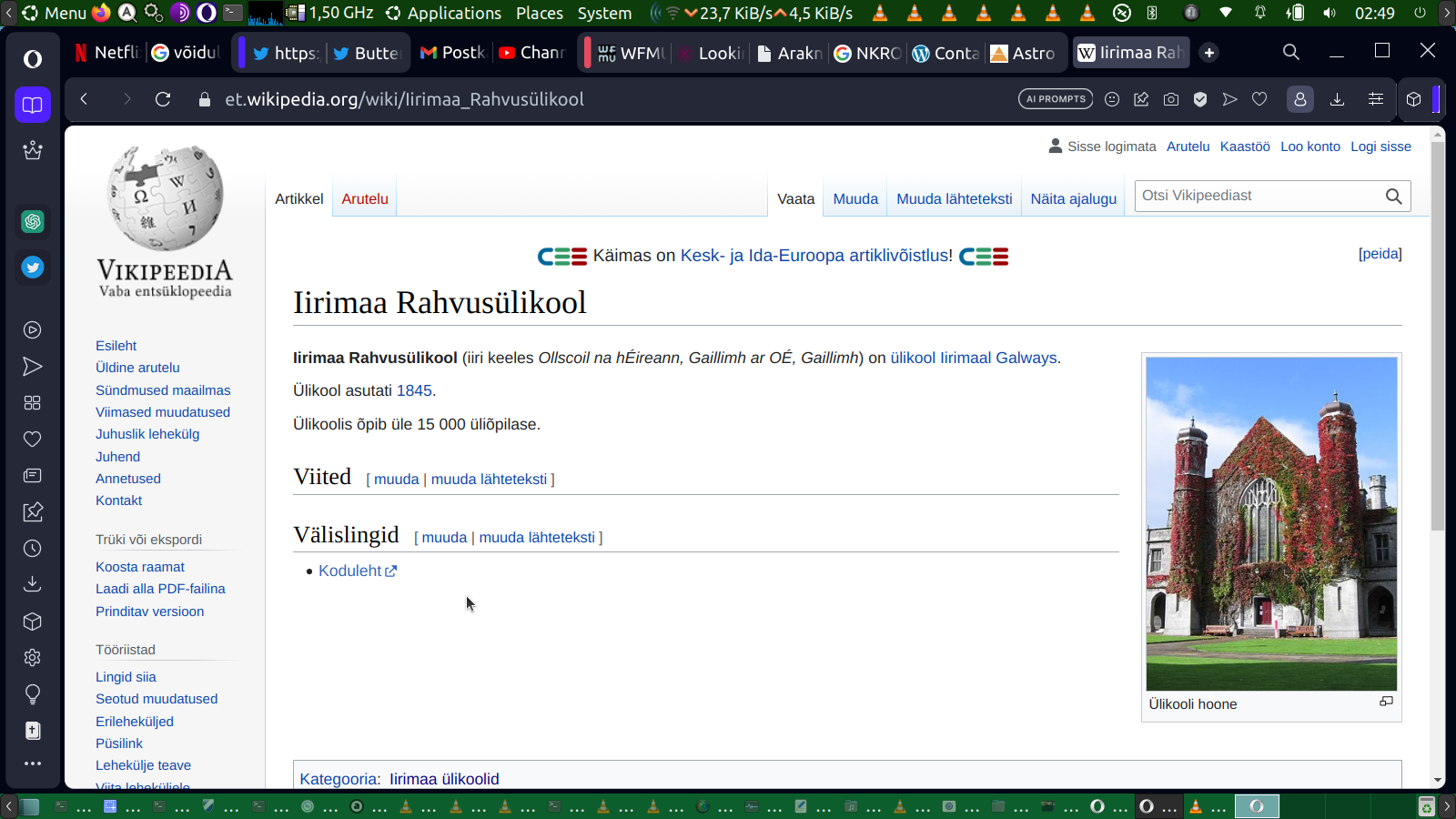Open Juhuslik lehekülg in sidebar
The height and width of the screenshot is (819, 1456).
coord(147,434)
